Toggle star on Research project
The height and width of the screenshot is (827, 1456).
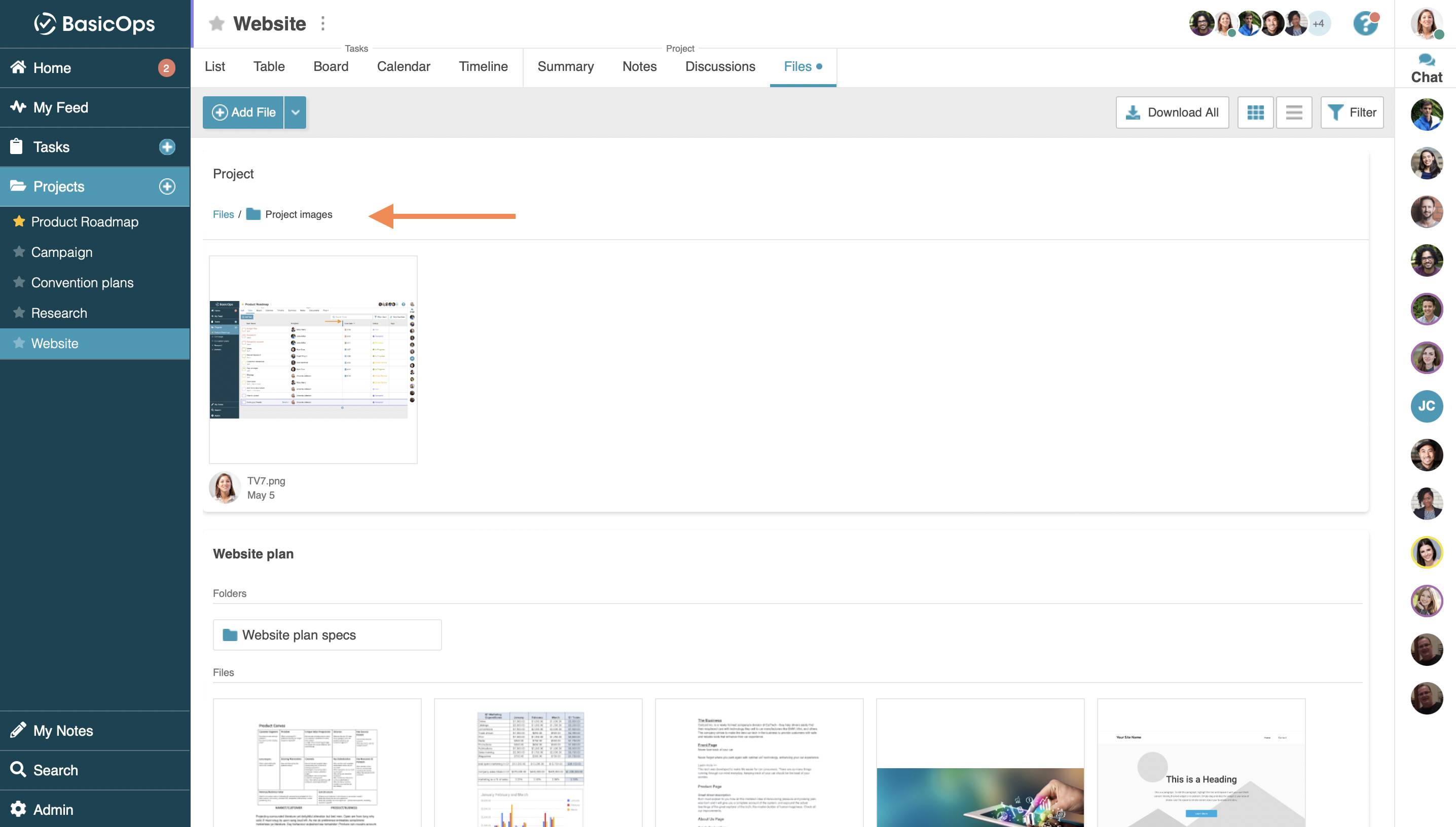pyautogui.click(x=19, y=312)
